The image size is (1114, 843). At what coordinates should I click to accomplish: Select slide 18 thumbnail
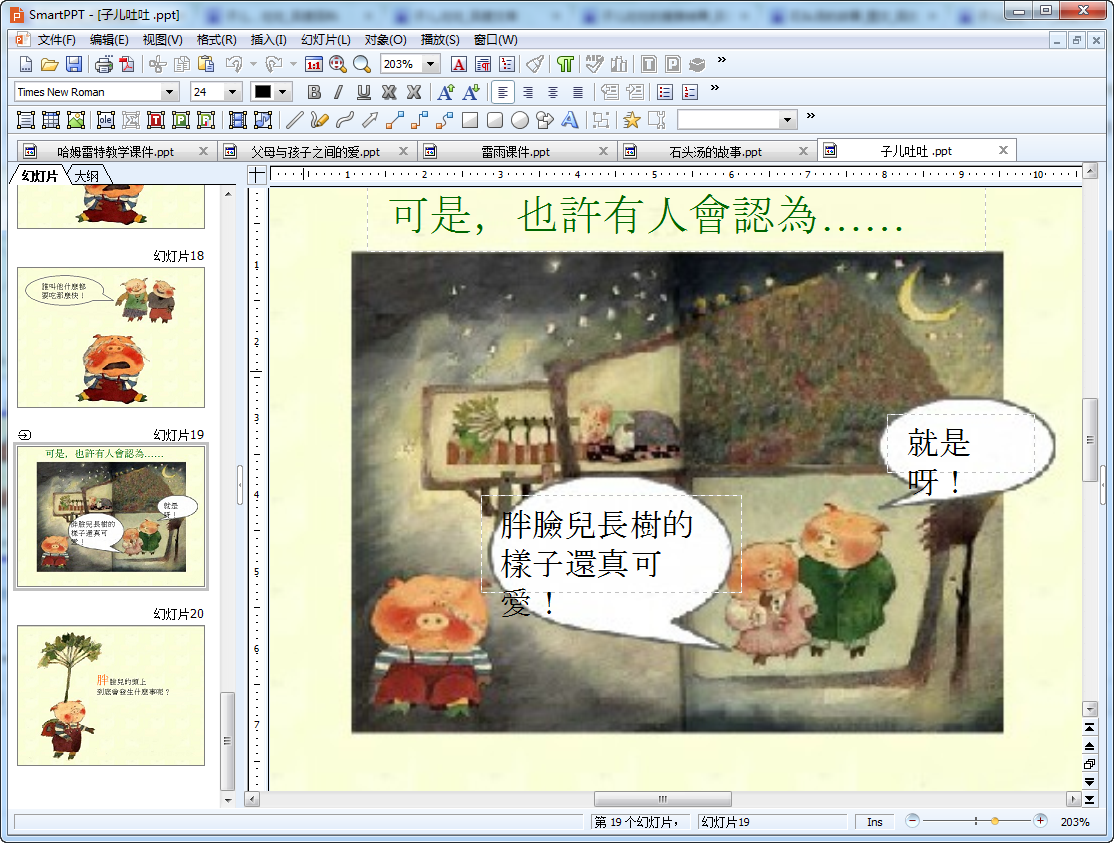111,337
